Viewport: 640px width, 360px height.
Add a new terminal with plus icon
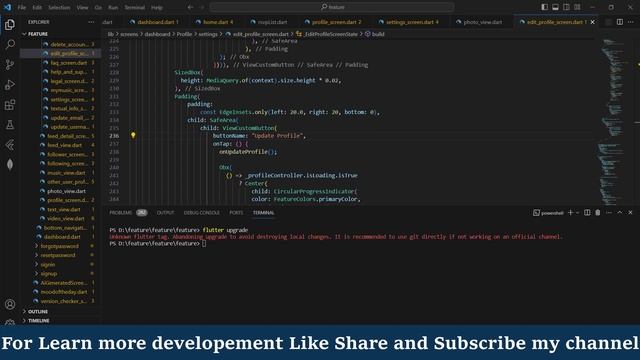coord(571,213)
